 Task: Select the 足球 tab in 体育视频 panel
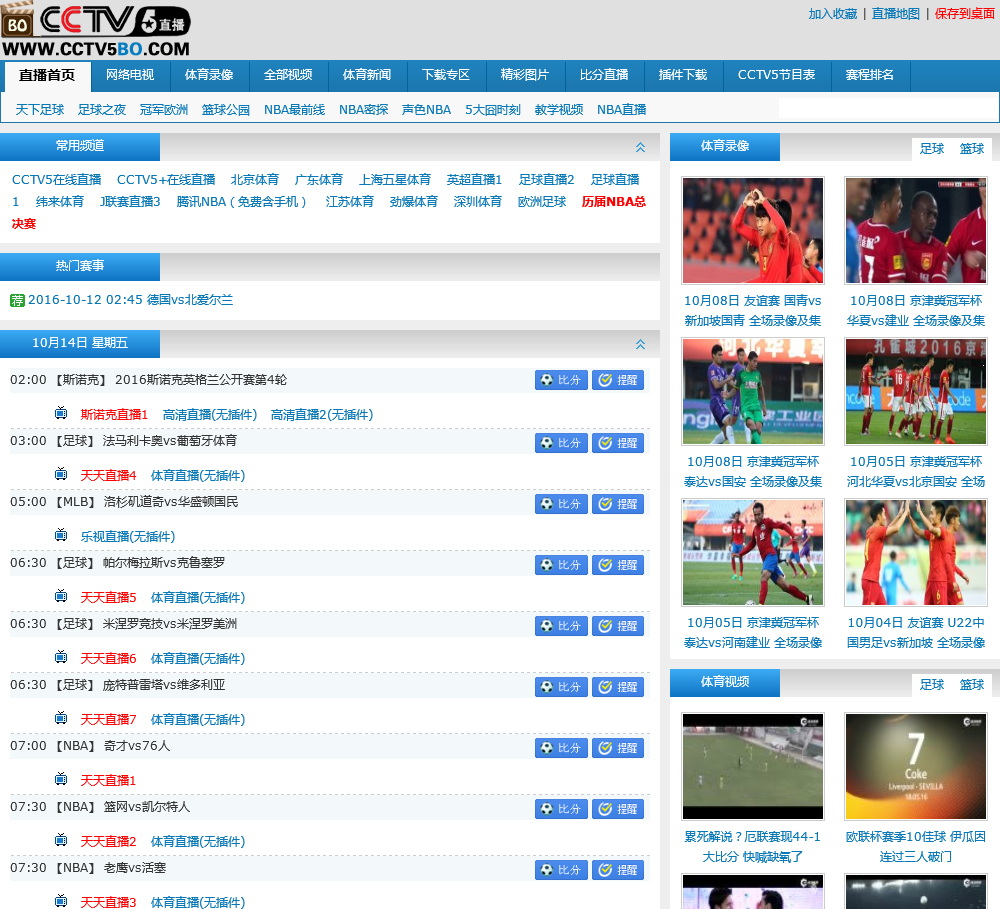click(x=932, y=684)
